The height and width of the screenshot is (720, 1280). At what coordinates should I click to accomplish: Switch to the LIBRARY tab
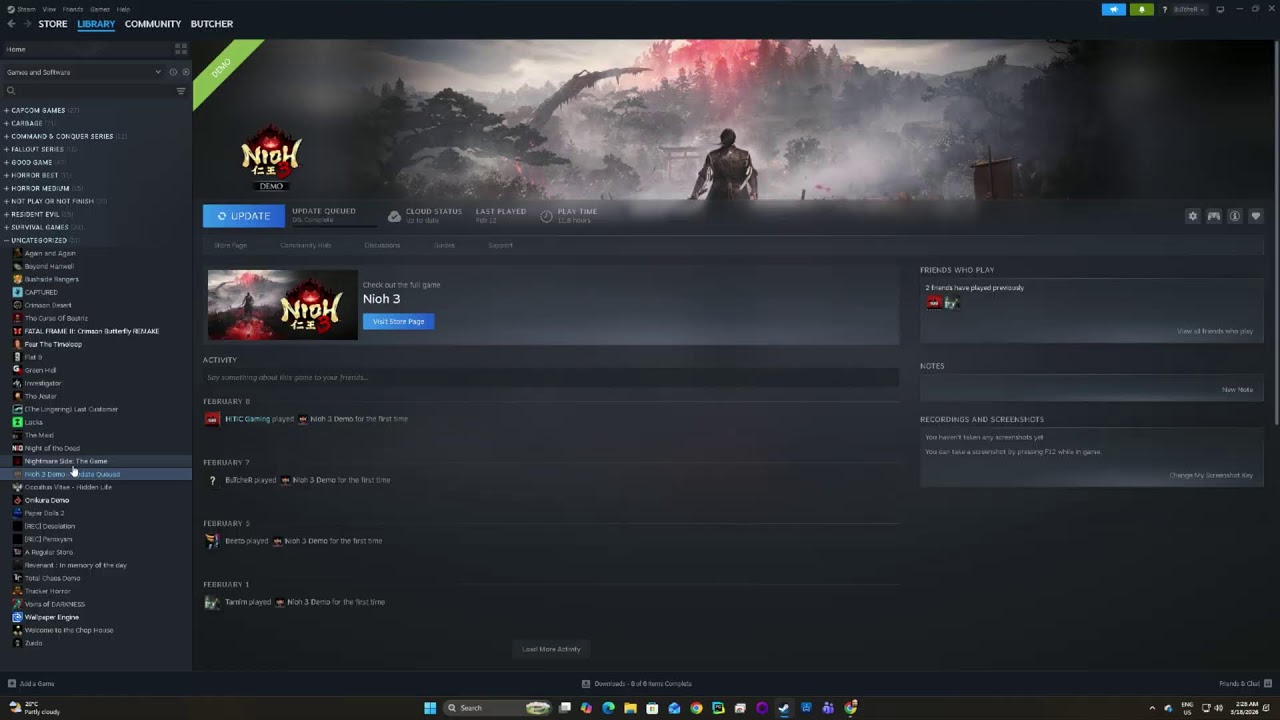coord(96,24)
